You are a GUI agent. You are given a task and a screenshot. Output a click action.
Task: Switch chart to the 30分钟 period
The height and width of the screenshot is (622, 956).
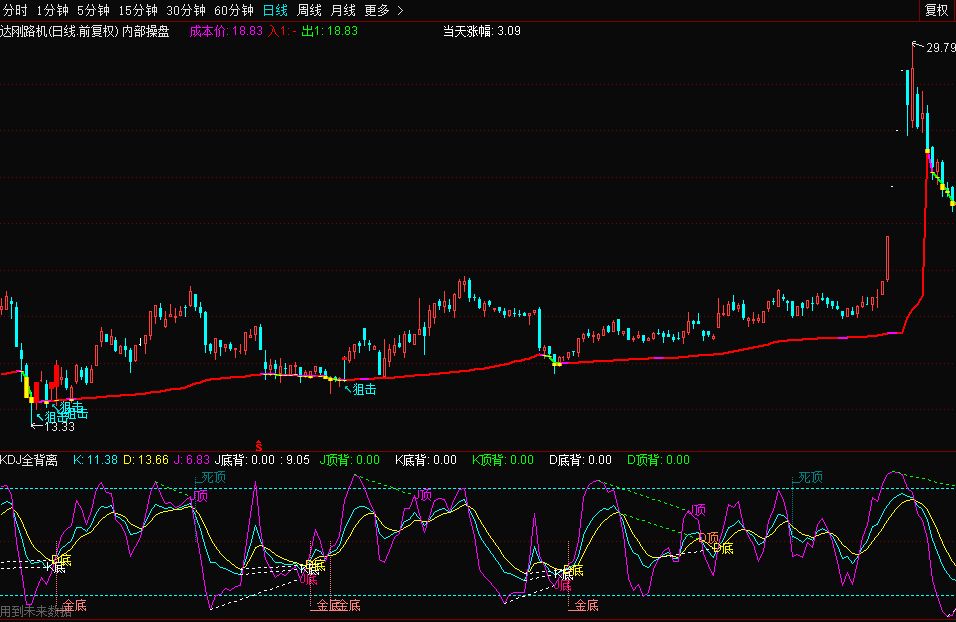186,10
